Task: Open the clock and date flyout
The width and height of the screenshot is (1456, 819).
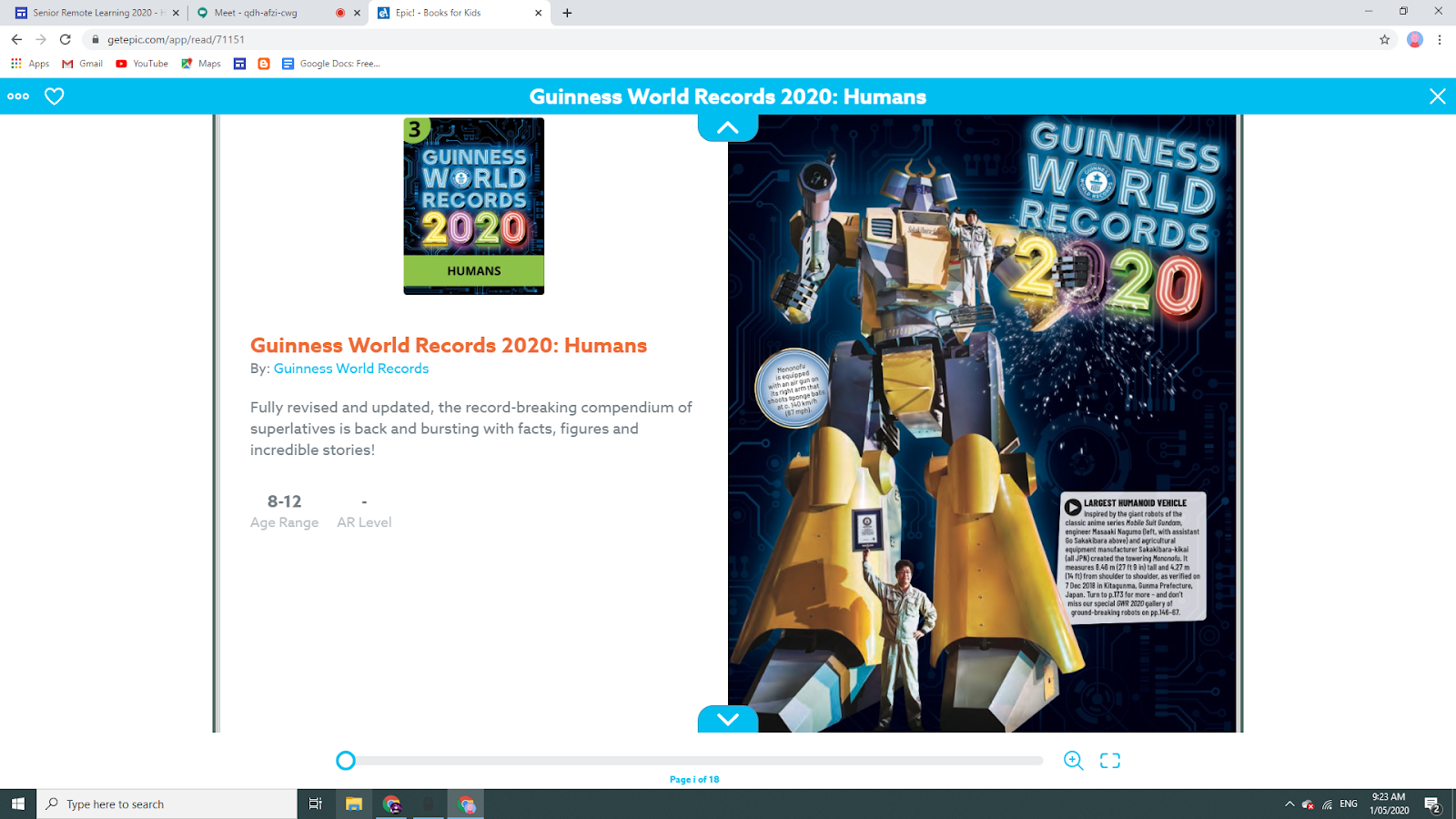Action: tap(1389, 804)
